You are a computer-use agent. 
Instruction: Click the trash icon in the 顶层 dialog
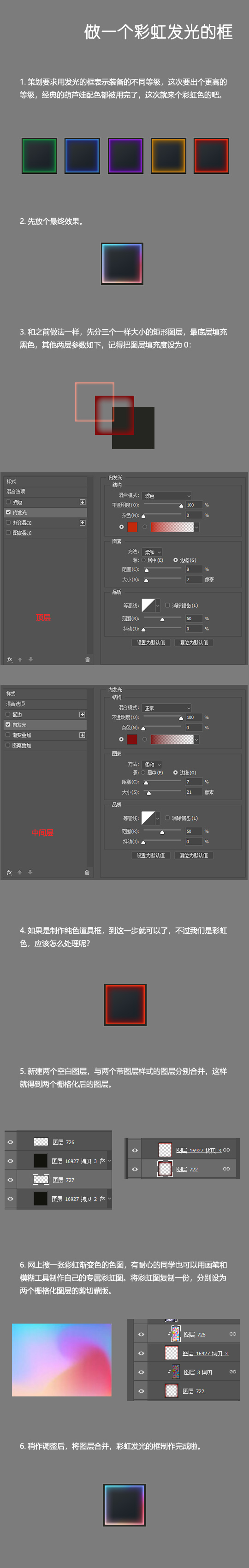87,659
